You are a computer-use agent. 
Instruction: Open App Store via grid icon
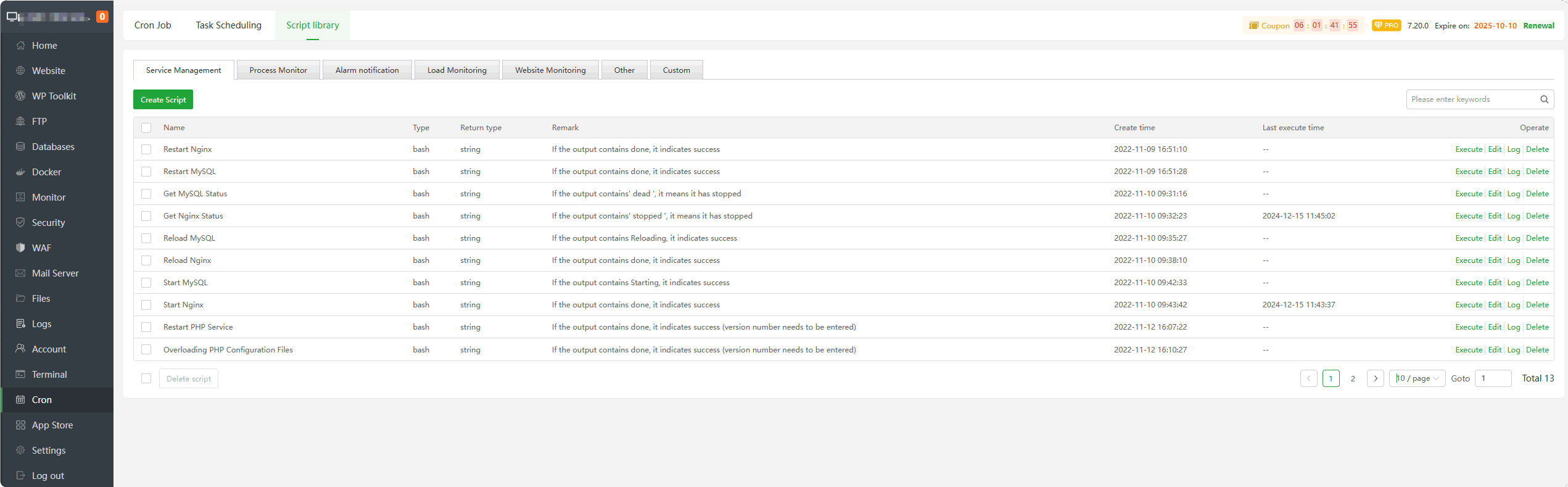(x=20, y=425)
